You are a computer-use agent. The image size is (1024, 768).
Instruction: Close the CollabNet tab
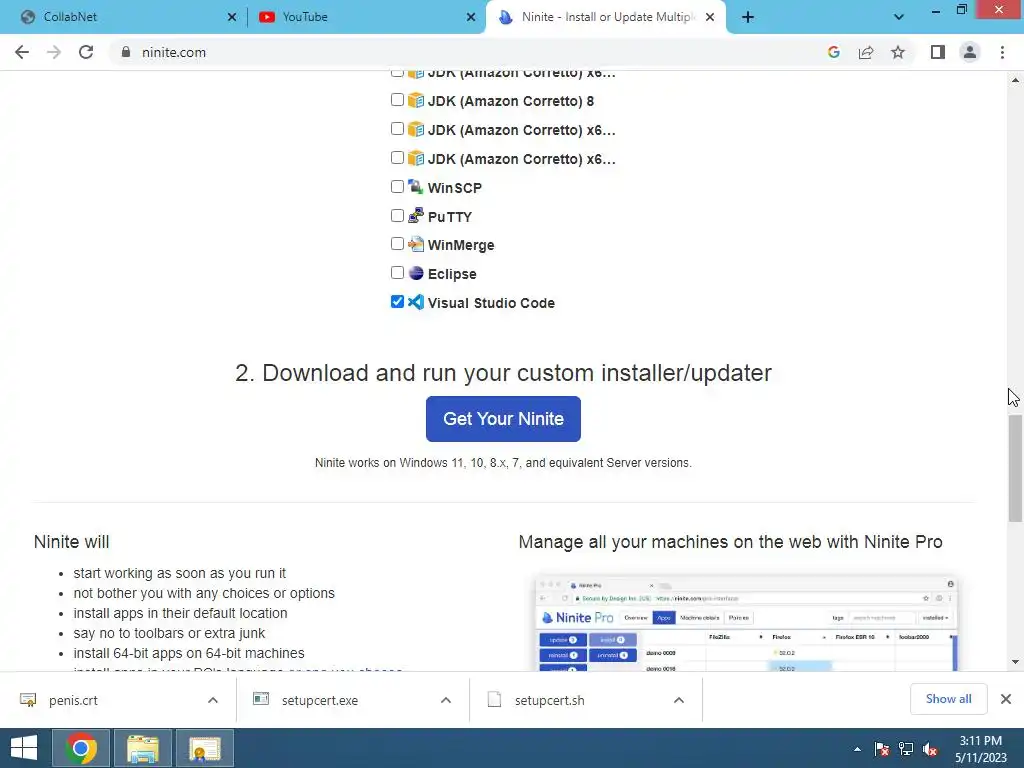(232, 17)
